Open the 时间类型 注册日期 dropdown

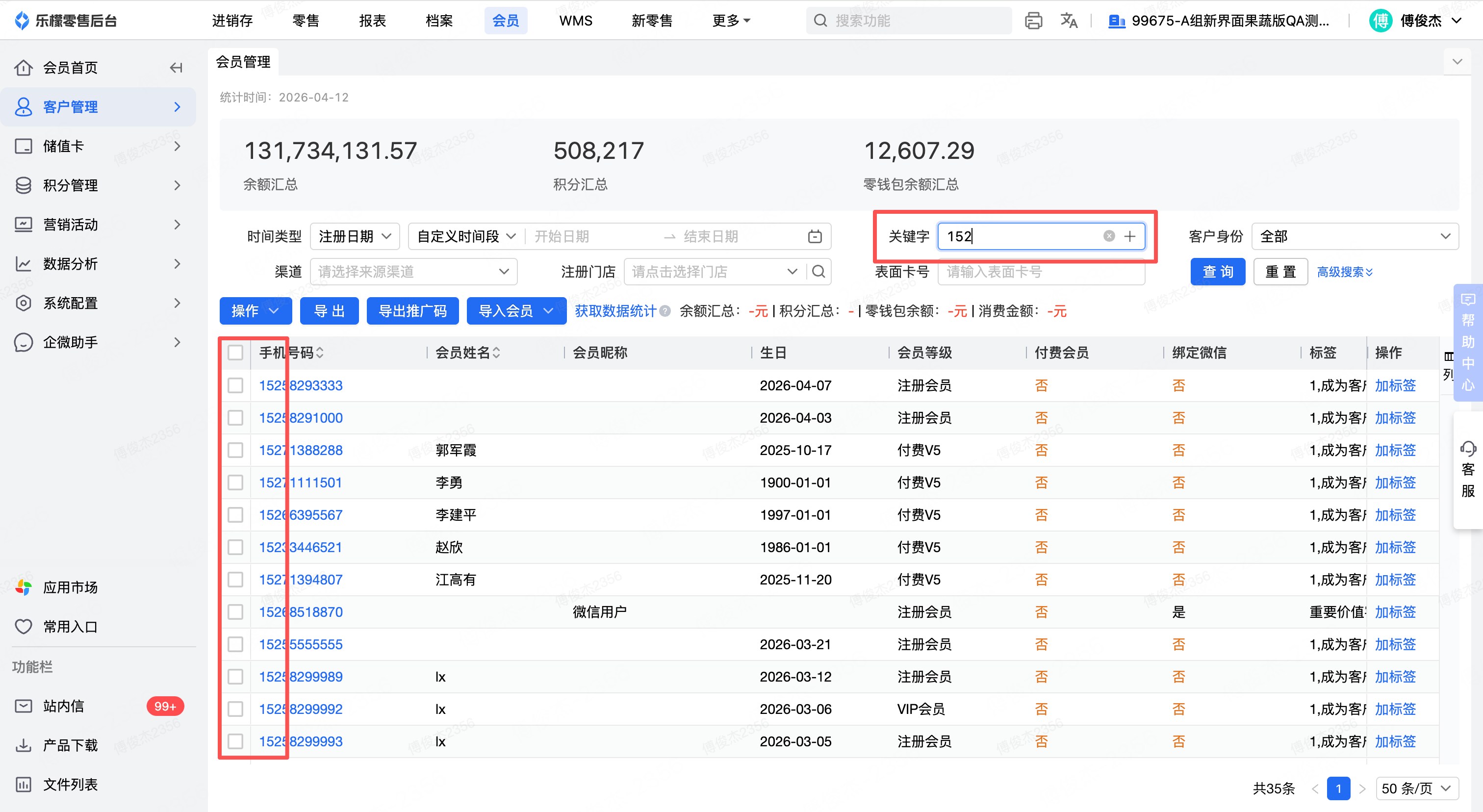(355, 236)
